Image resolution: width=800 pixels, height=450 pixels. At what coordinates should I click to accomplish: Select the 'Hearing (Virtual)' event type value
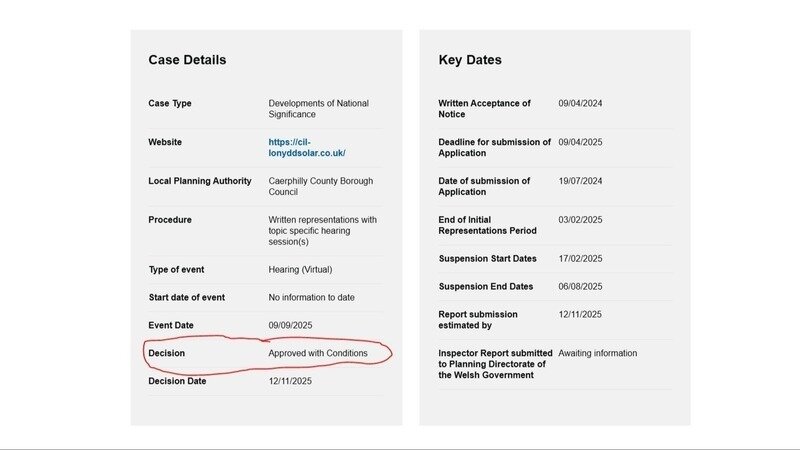(300, 269)
